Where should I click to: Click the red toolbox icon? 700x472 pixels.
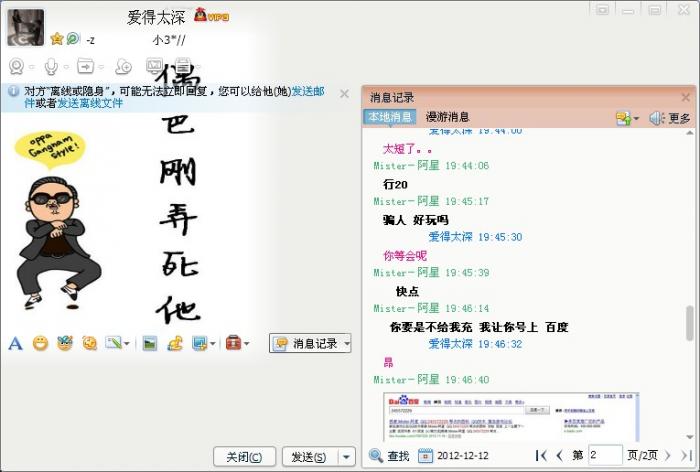233,343
